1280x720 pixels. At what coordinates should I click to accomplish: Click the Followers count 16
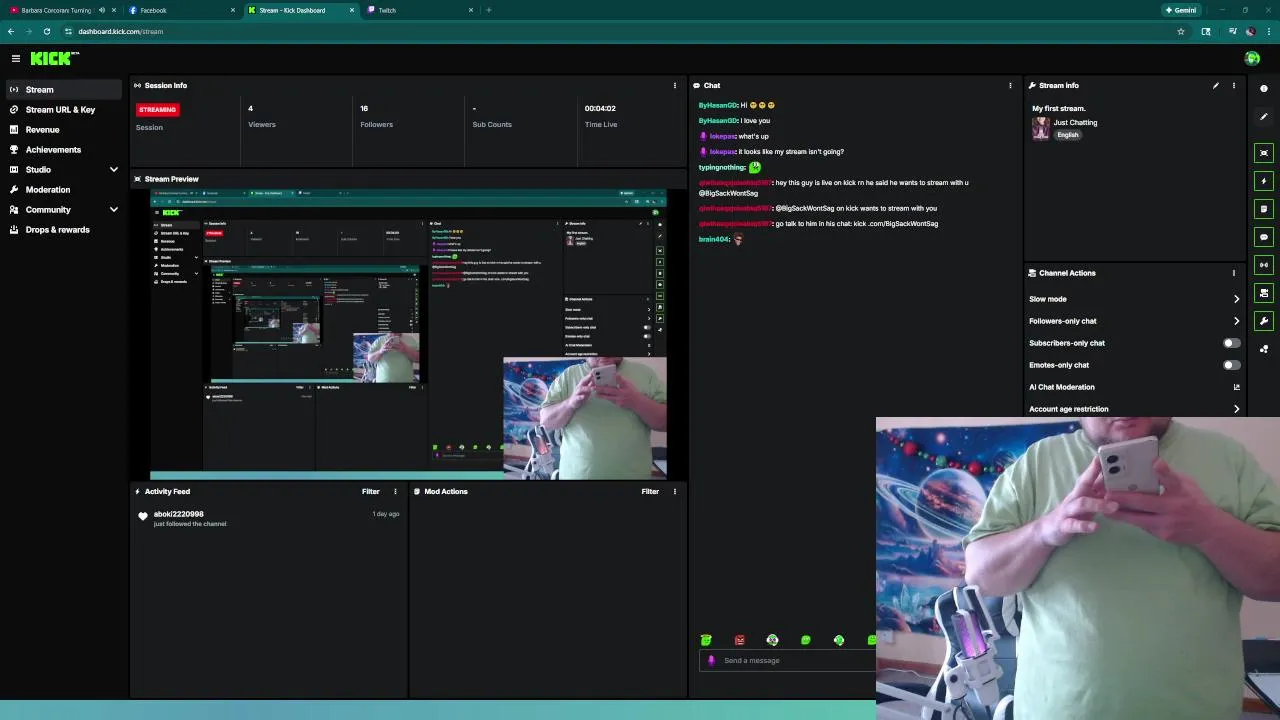click(x=364, y=108)
